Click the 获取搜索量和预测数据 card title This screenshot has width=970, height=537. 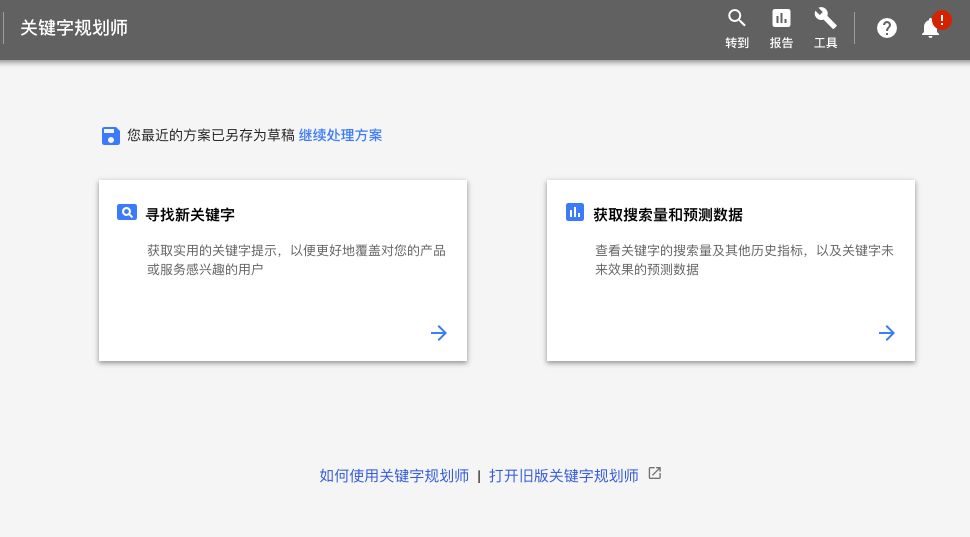(x=667, y=214)
